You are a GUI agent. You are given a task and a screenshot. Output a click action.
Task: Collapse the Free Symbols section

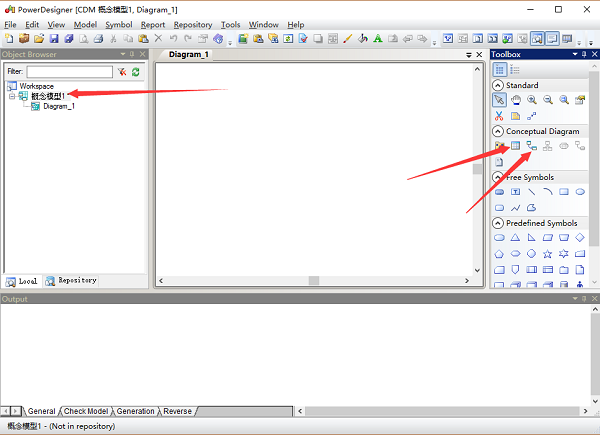(498, 177)
